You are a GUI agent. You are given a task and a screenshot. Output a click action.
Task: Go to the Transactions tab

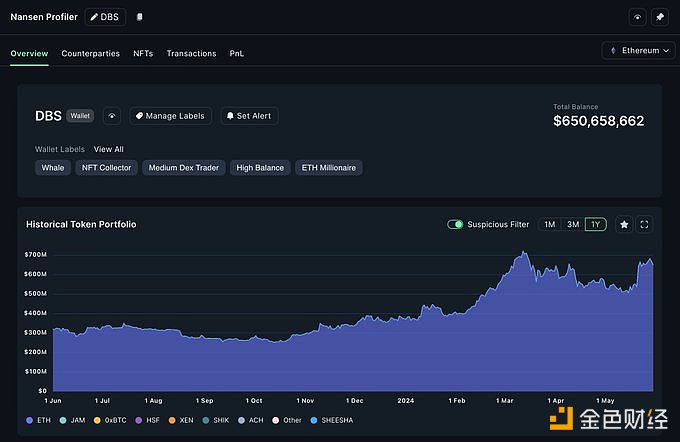pyautogui.click(x=191, y=53)
